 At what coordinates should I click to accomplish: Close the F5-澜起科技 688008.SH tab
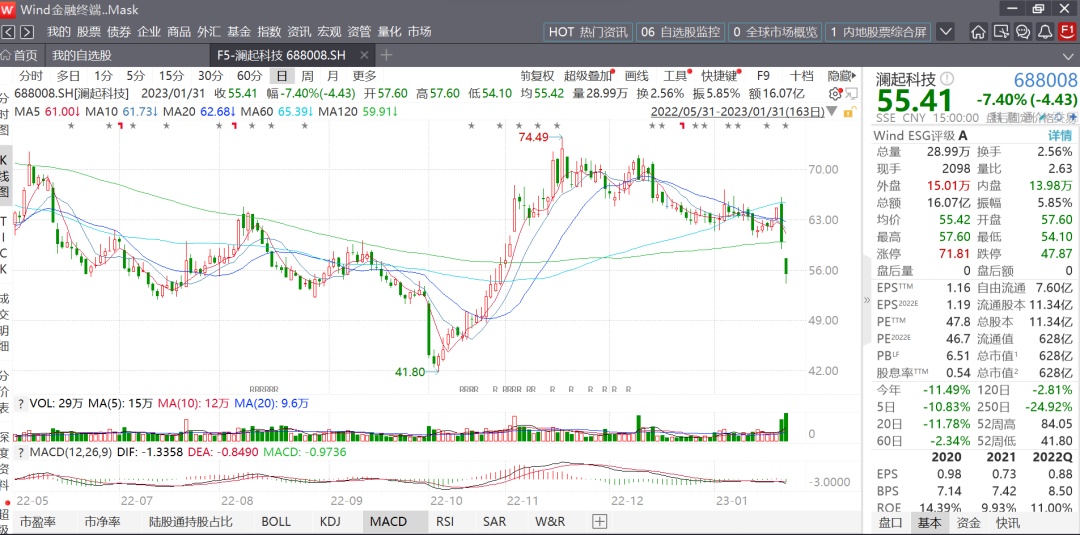(x=364, y=55)
